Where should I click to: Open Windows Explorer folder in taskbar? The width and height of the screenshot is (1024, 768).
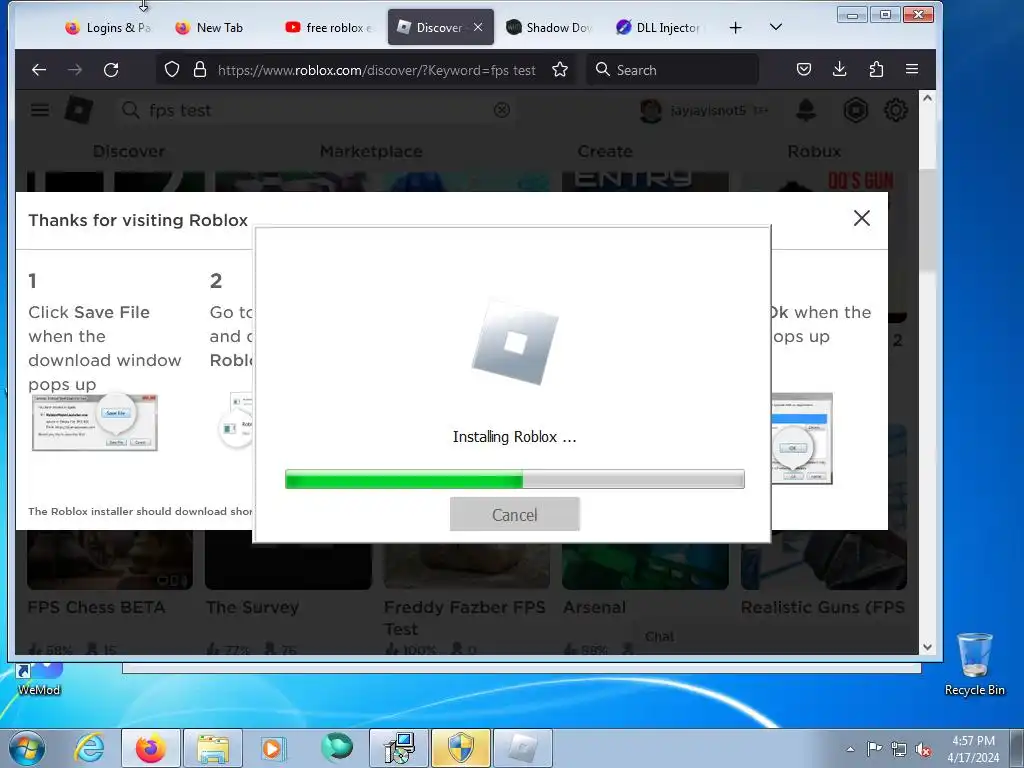click(x=213, y=748)
